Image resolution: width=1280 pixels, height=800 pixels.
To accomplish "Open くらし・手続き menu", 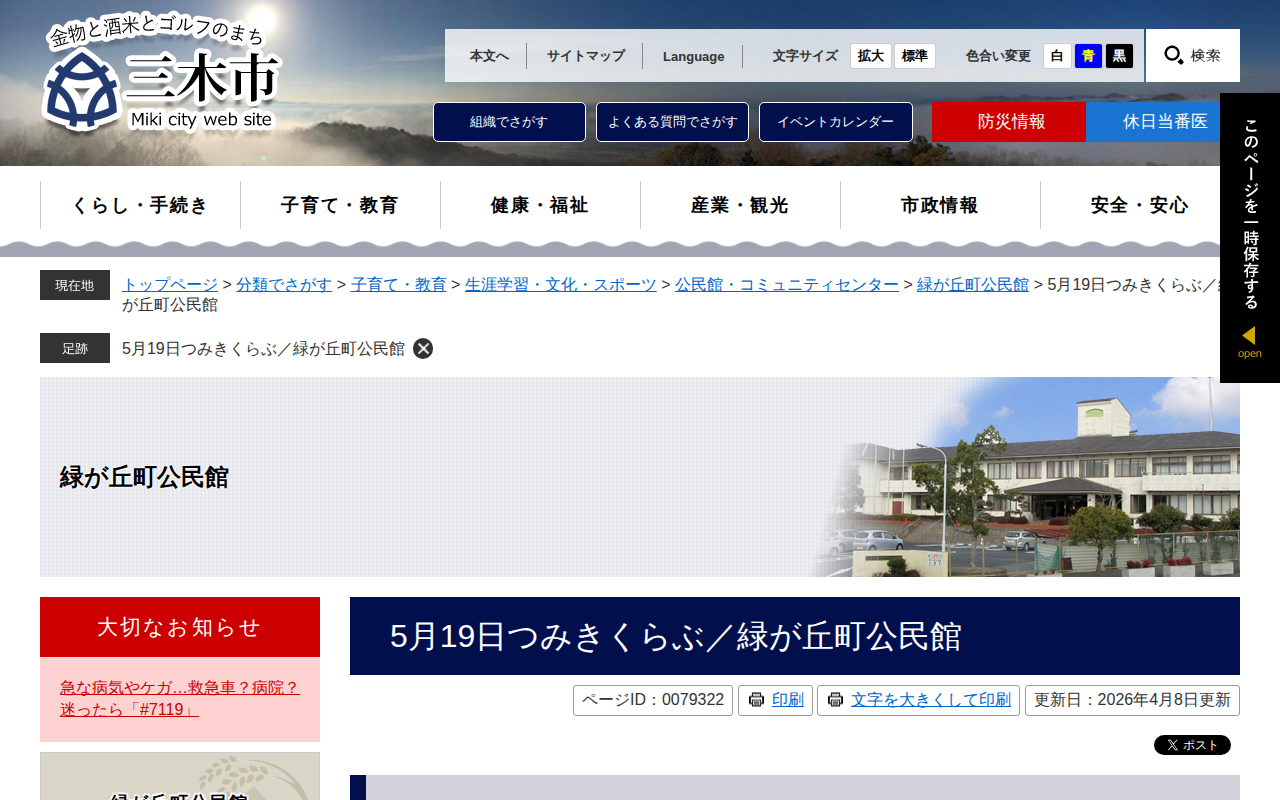I will click(x=140, y=205).
